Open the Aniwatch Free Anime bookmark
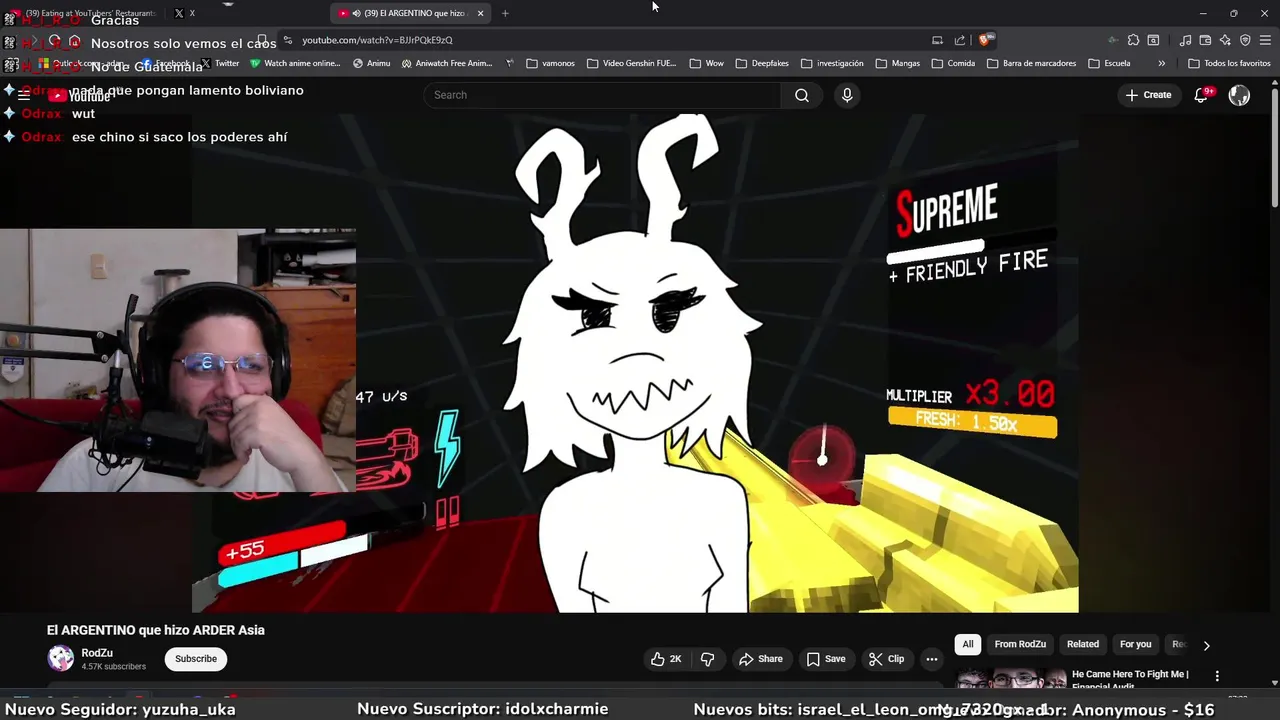The width and height of the screenshot is (1280, 720). tap(446, 63)
